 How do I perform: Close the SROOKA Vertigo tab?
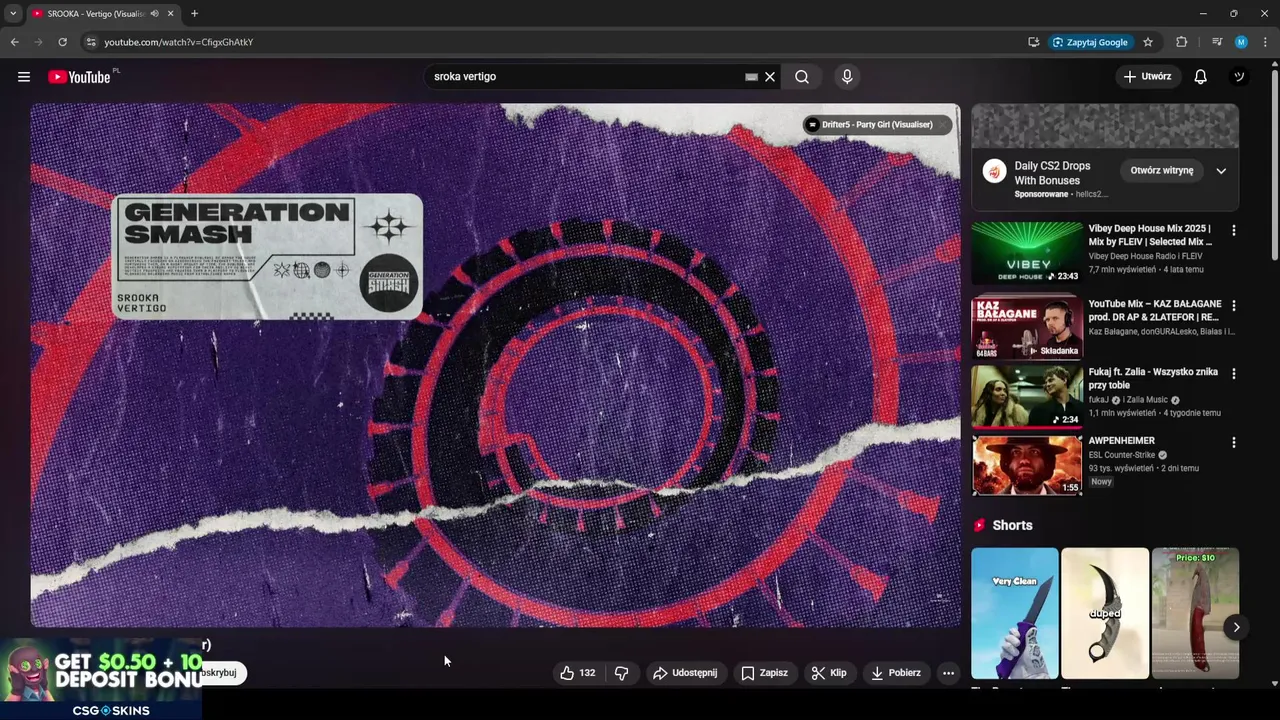pos(171,14)
